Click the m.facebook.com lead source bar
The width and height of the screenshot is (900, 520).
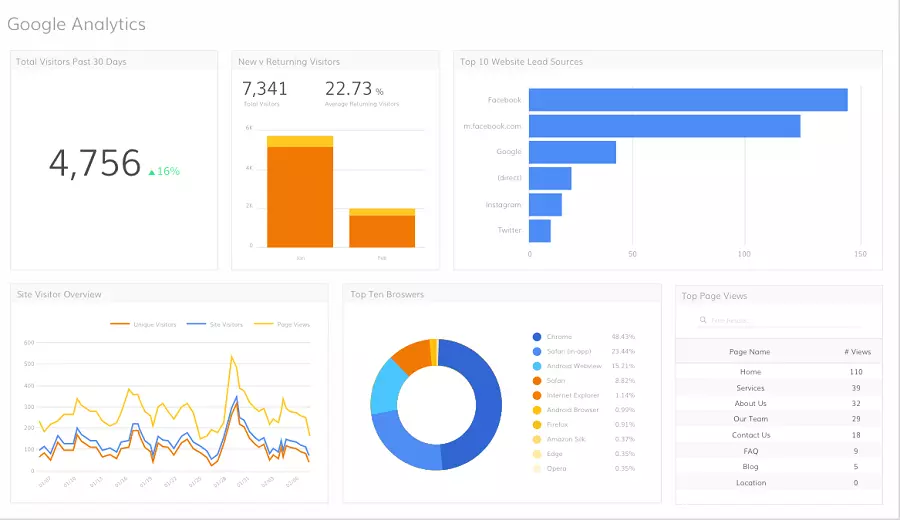click(665, 126)
